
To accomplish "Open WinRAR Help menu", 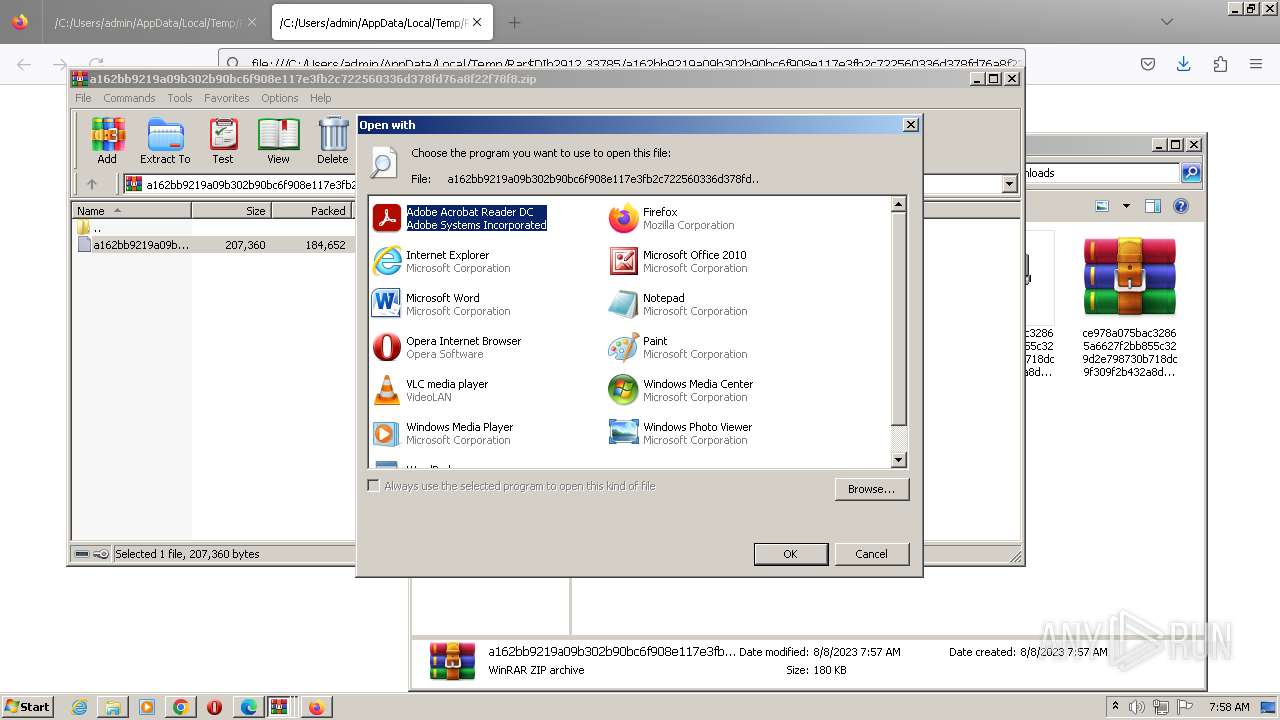I will click(x=321, y=98).
